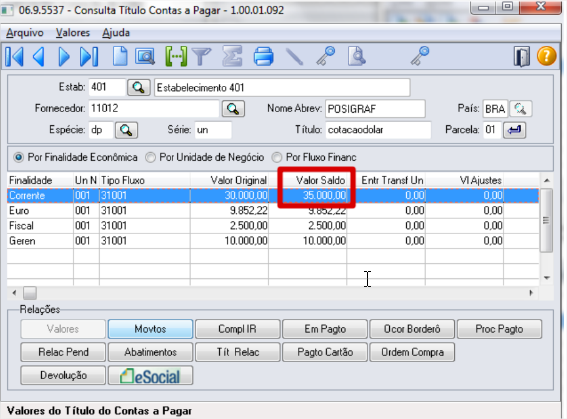Open the Arquivo menu
567x419 pixels.
pos(25,33)
